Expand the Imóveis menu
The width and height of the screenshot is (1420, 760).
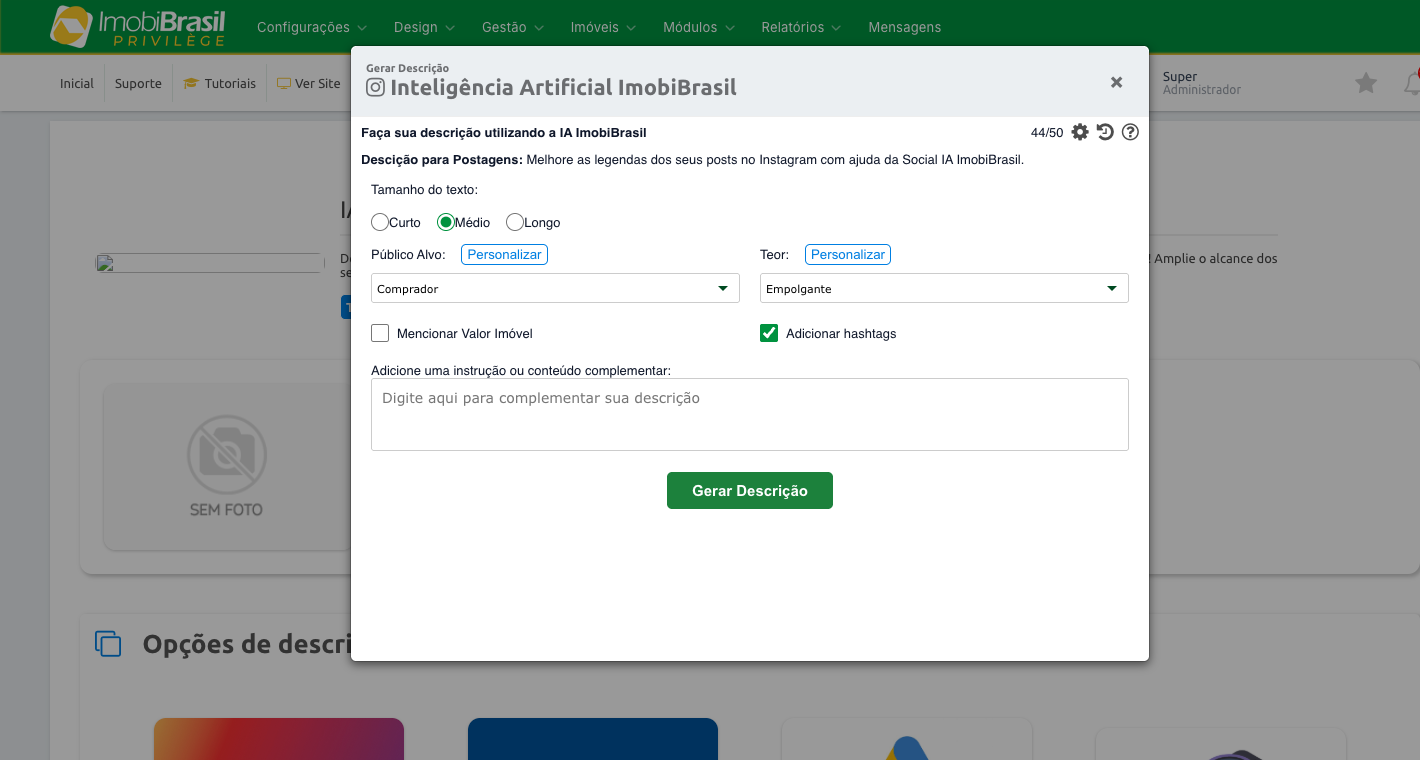604,27
